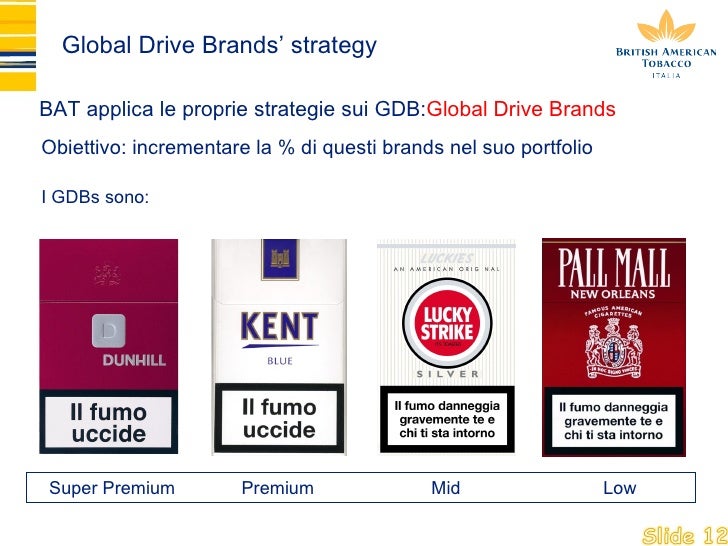The image size is (728, 546).
Task: Click the 'Obiettivo: incrementare la %' line
Action: (x=317, y=148)
